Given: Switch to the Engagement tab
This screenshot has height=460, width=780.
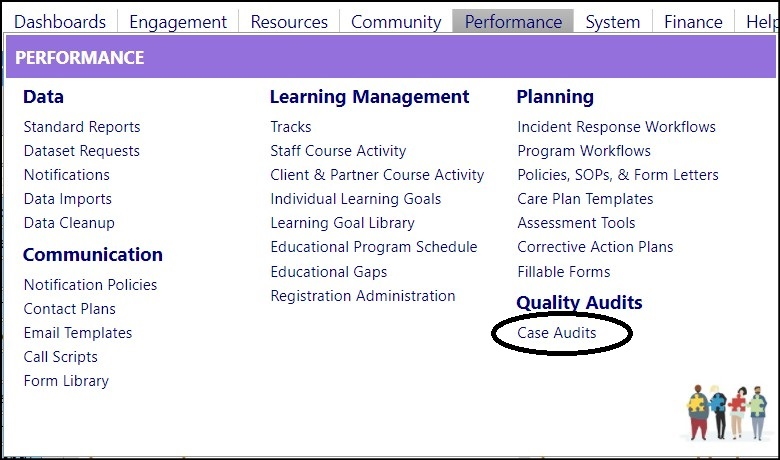Looking at the screenshot, I should click(178, 22).
